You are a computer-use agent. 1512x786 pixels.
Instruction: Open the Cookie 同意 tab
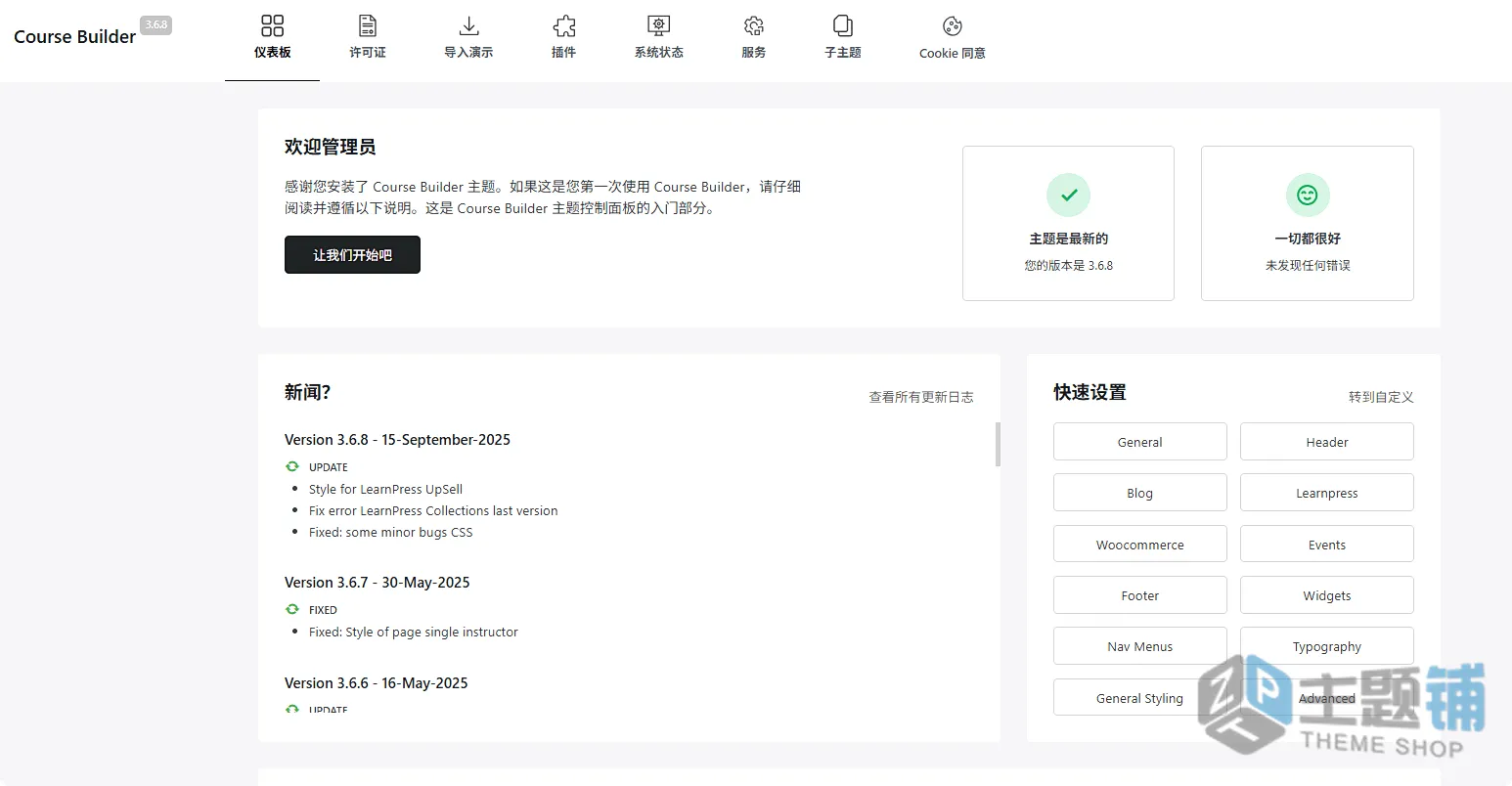(953, 40)
